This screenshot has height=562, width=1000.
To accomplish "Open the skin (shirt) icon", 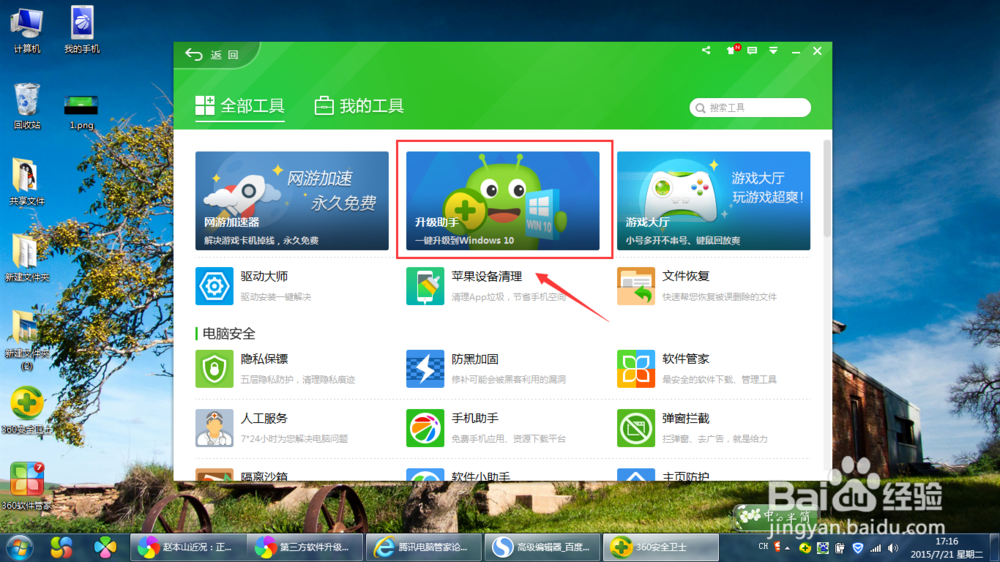I will point(732,50).
